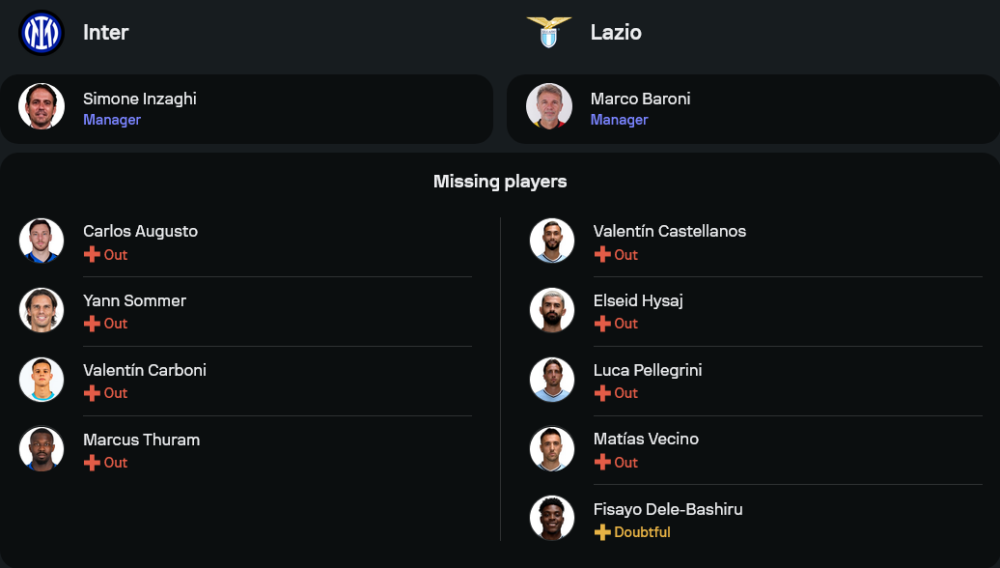This screenshot has height=568, width=1000.
Task: Open Marco Baroni's manager photo
Action: [x=549, y=107]
